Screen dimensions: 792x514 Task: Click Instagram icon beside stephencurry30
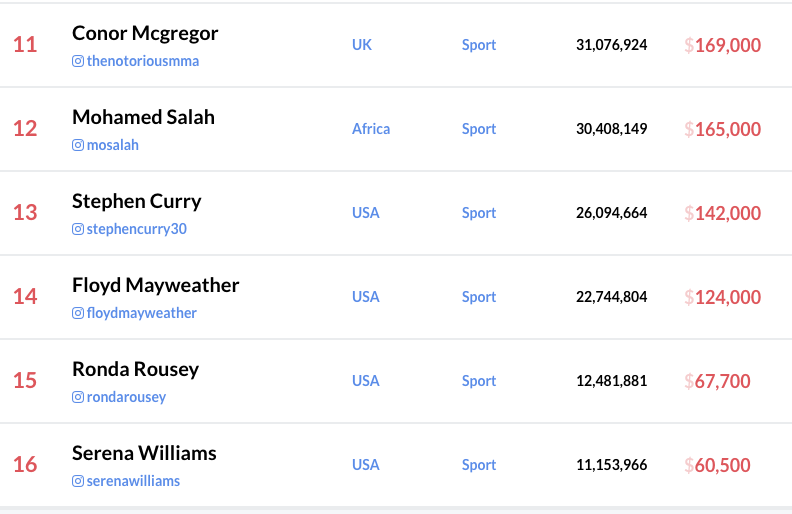coord(78,229)
